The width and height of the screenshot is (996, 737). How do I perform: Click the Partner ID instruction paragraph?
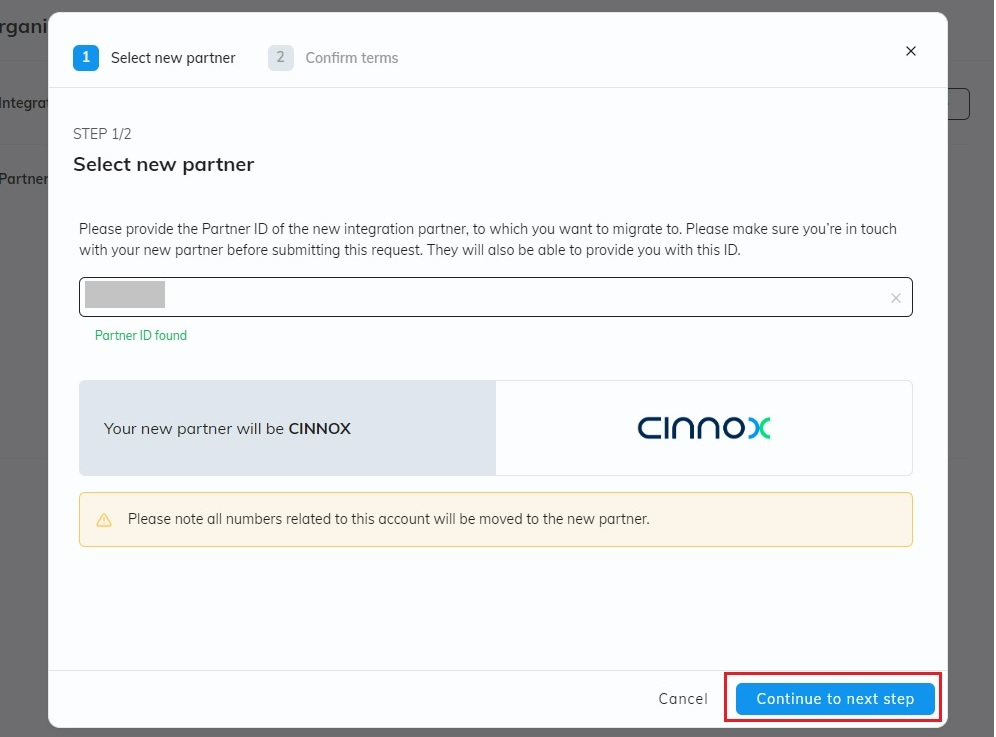pyautogui.click(x=488, y=239)
